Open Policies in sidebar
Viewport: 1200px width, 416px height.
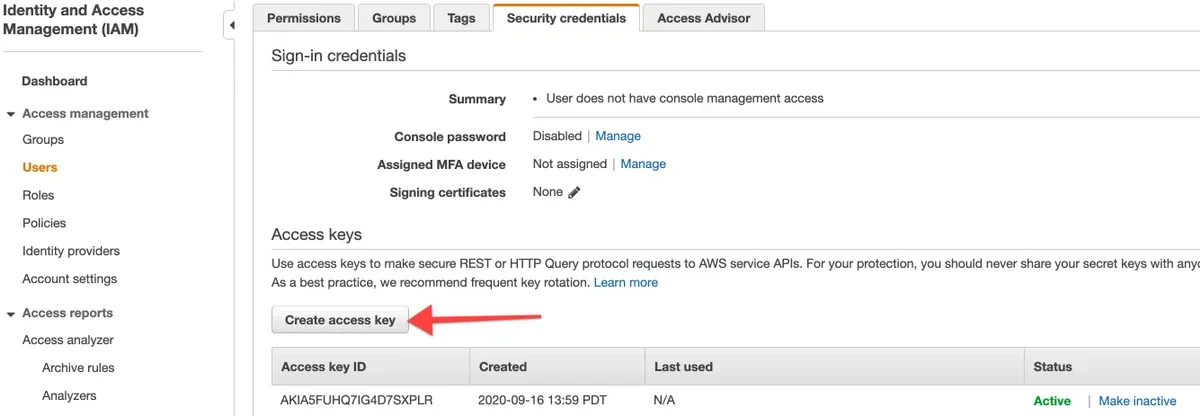pos(44,223)
